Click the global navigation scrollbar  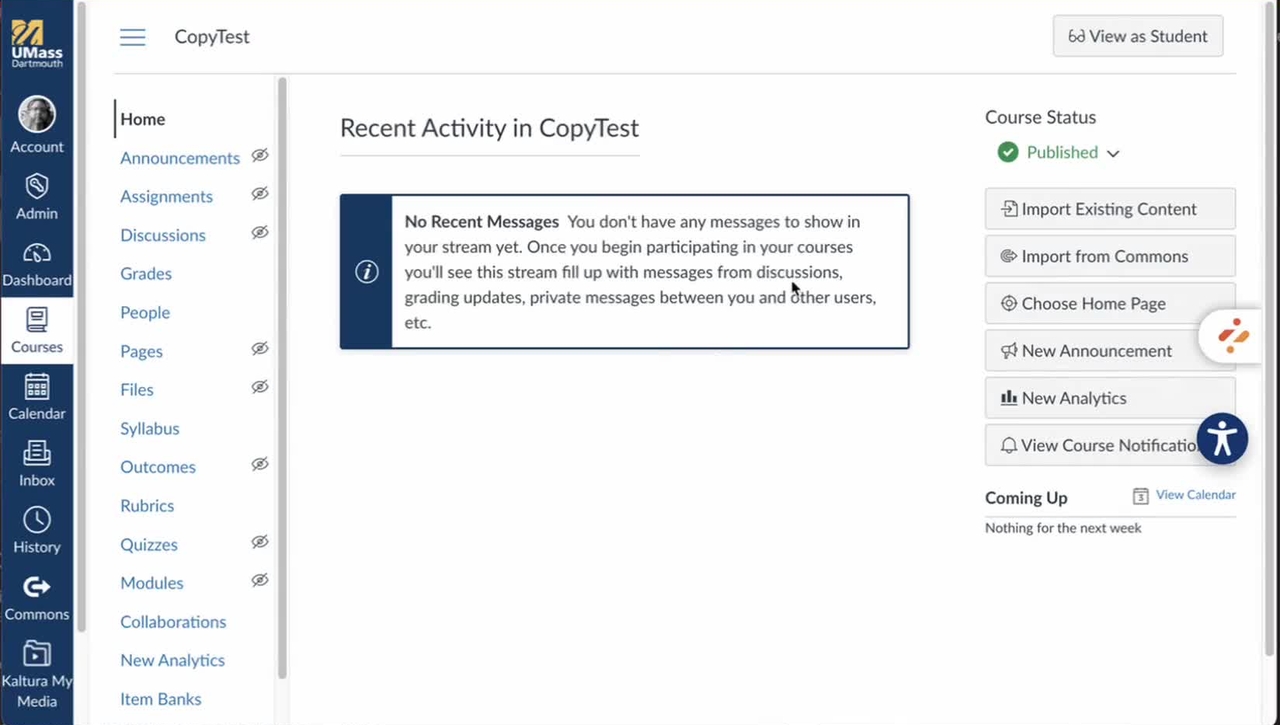pos(80,318)
